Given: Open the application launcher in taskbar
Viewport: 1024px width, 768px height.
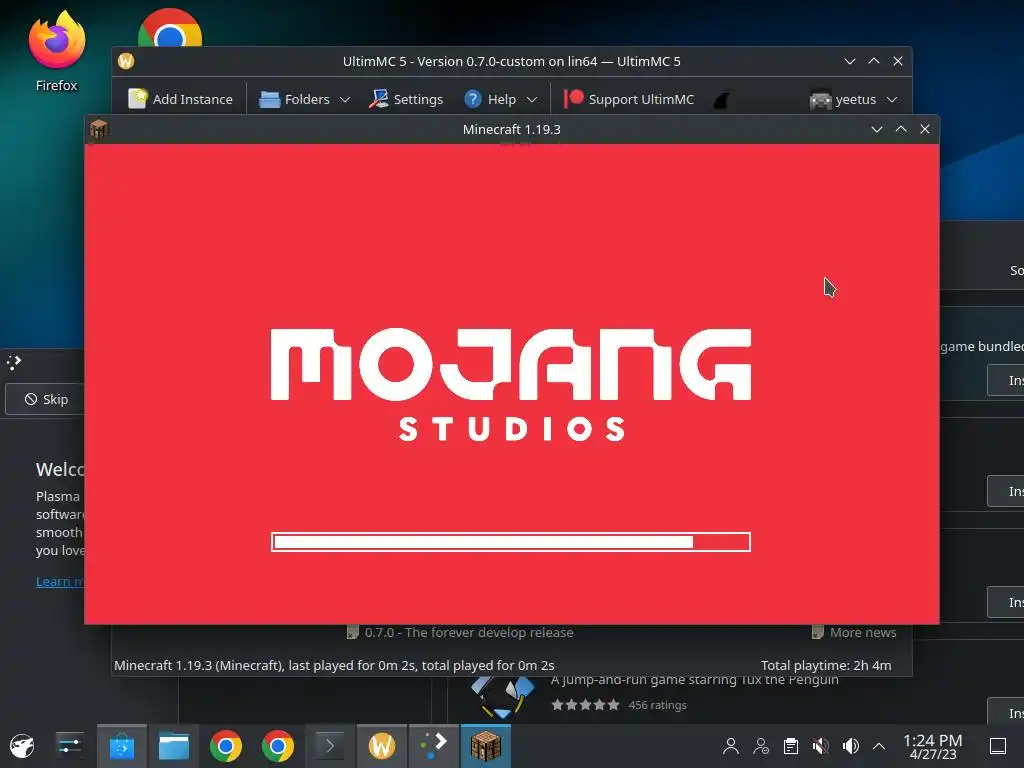Looking at the screenshot, I should point(22,746).
